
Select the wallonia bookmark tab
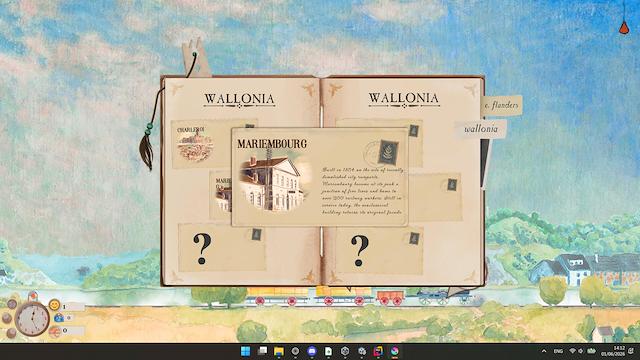481,129
